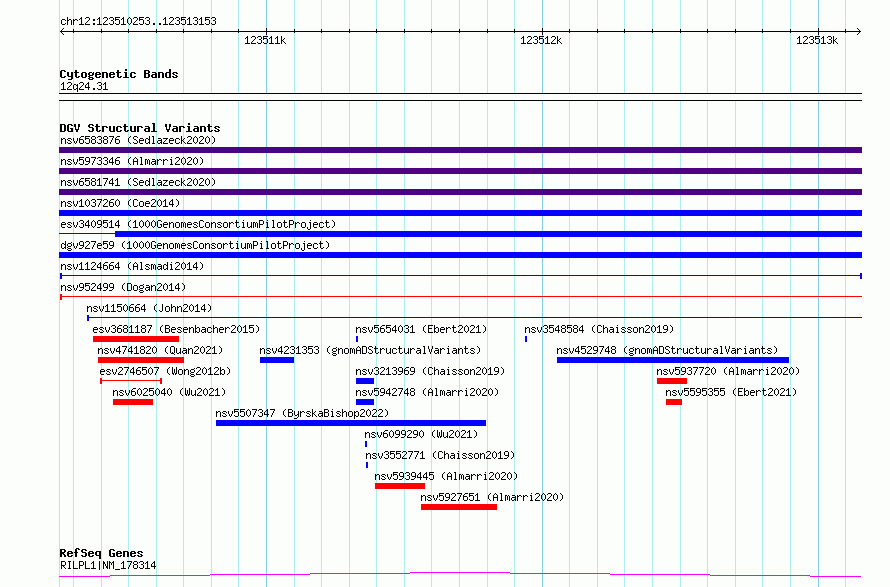This screenshot has height=587, width=890.
Task: Click the thick blue bar of esv3409514
Action: point(488,234)
